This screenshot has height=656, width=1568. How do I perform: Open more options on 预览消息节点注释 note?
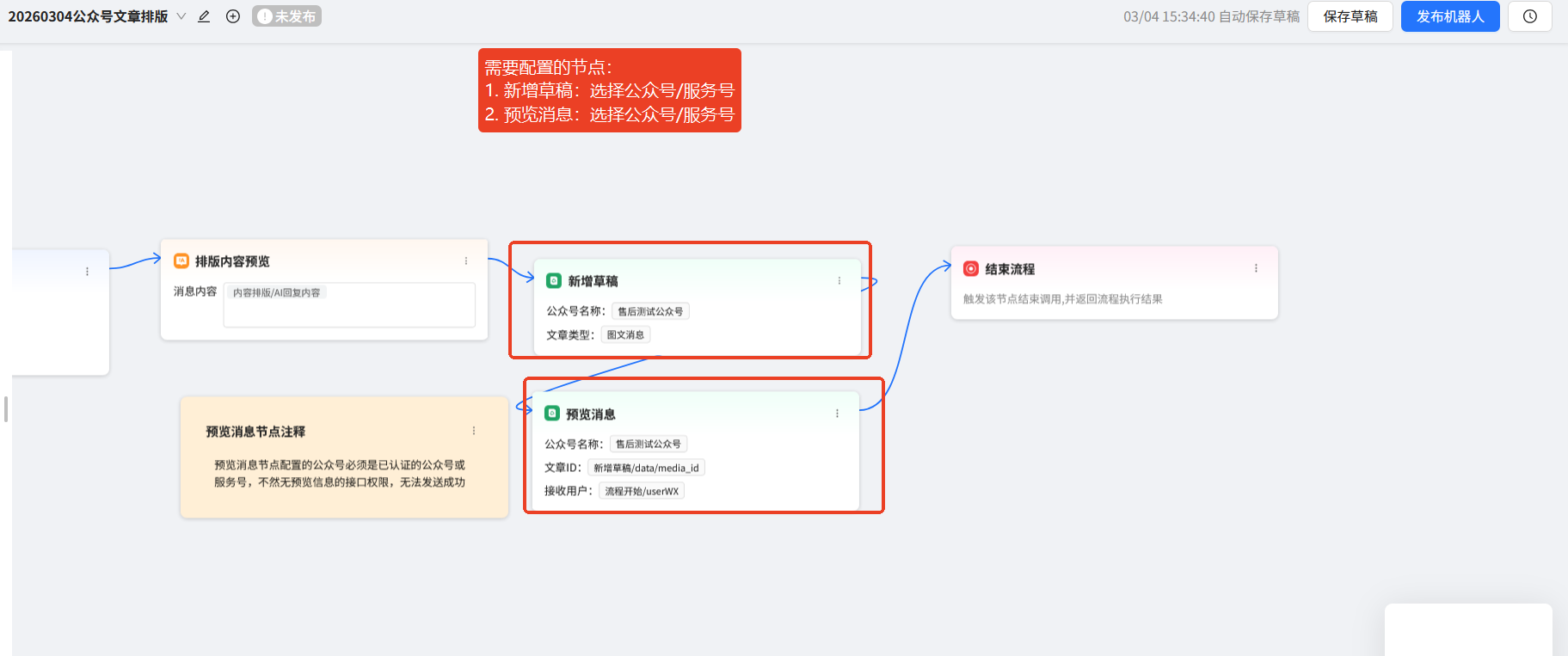coord(473,431)
